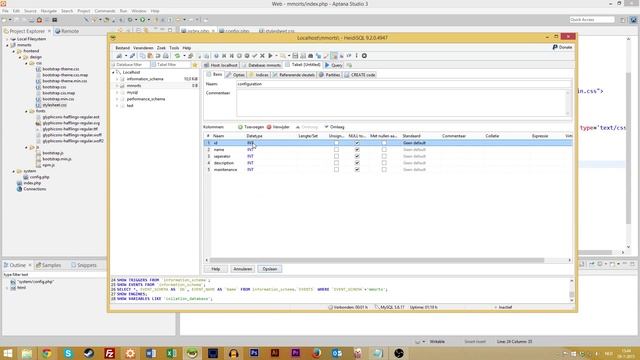The width and height of the screenshot is (640, 360).
Task: Expand the mysql database node
Action: click(x=117, y=93)
